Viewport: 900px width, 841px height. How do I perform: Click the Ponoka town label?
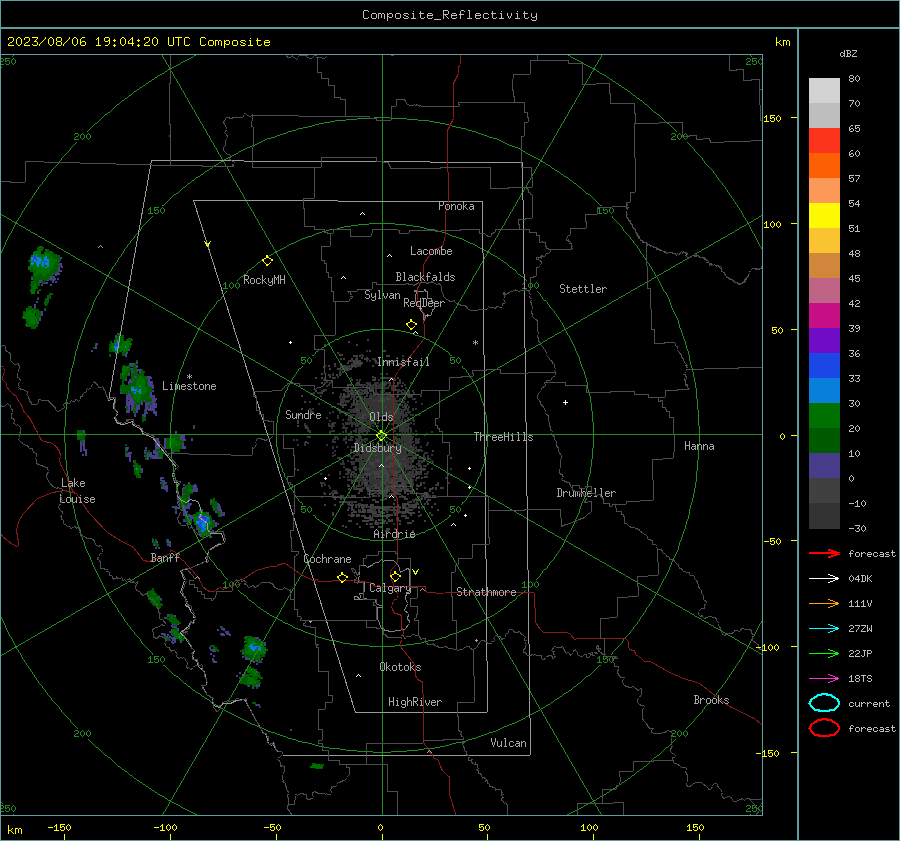[x=456, y=207]
